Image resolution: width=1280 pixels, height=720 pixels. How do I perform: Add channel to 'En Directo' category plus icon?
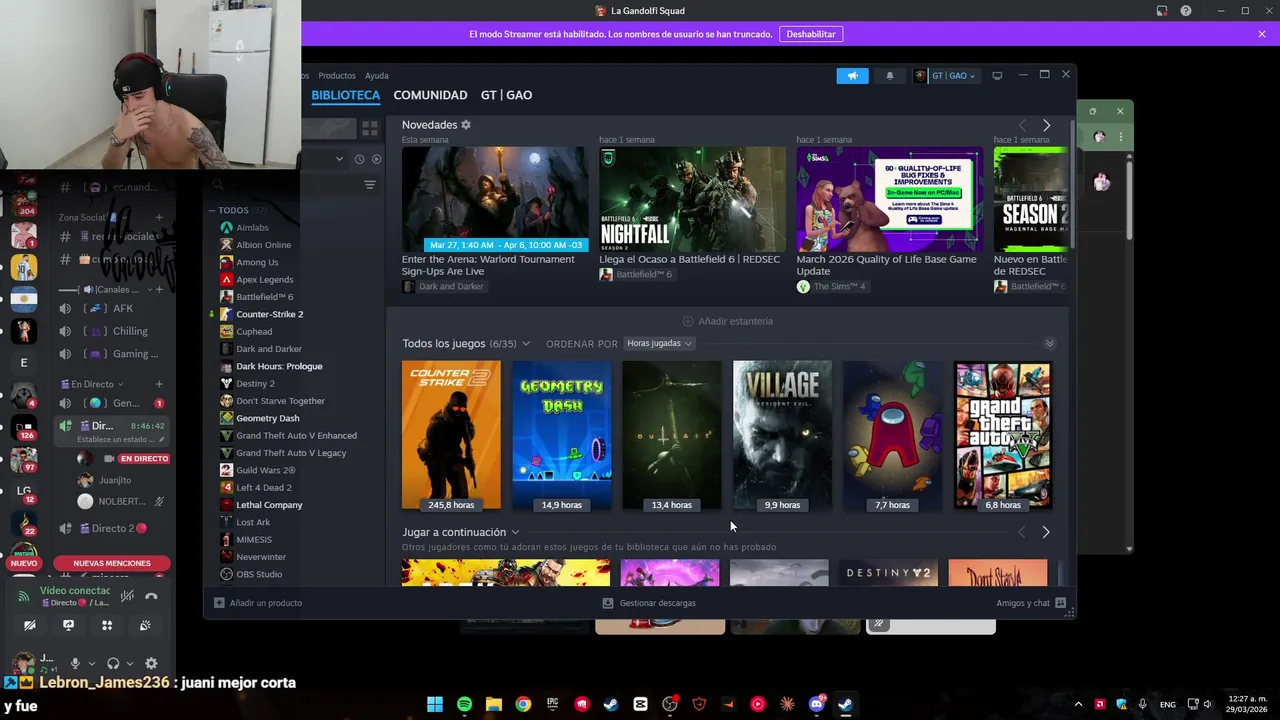point(159,384)
